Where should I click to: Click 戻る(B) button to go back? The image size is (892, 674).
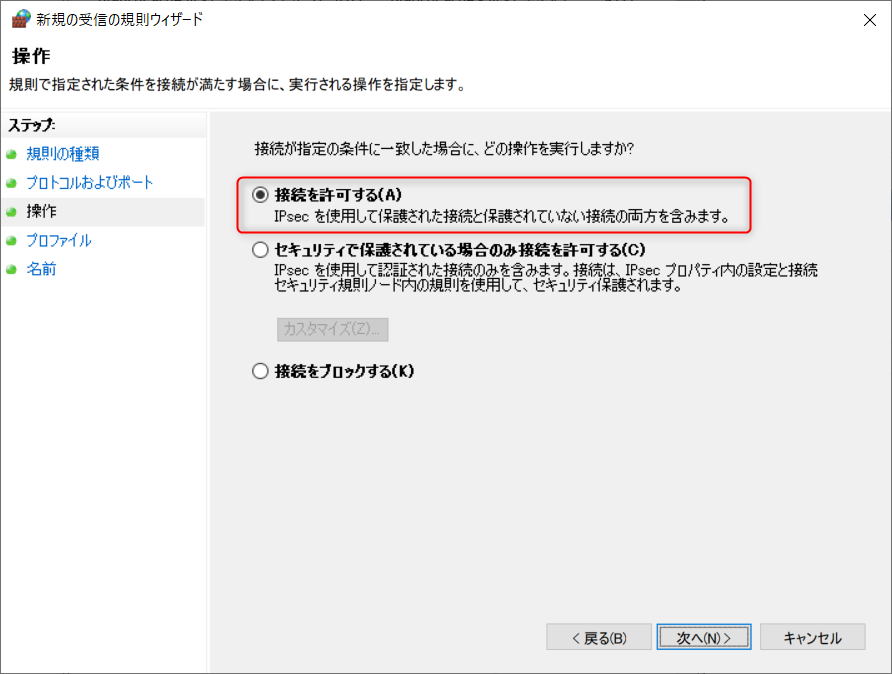point(599,637)
